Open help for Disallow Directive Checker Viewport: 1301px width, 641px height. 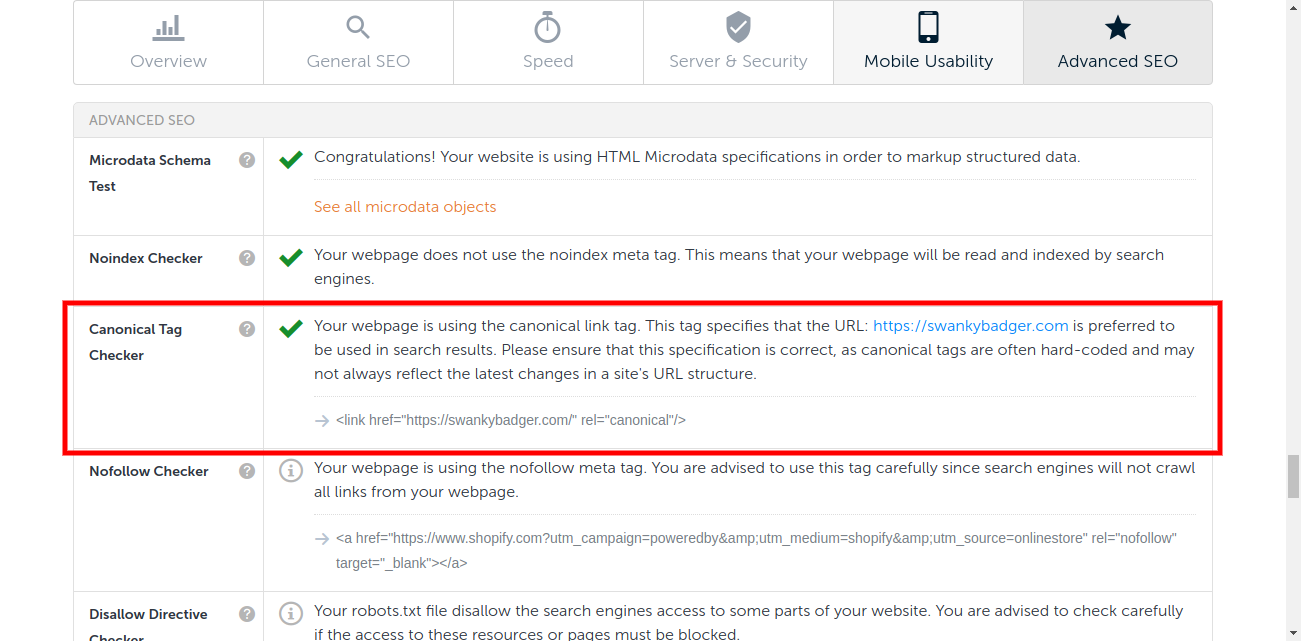pyautogui.click(x=247, y=614)
